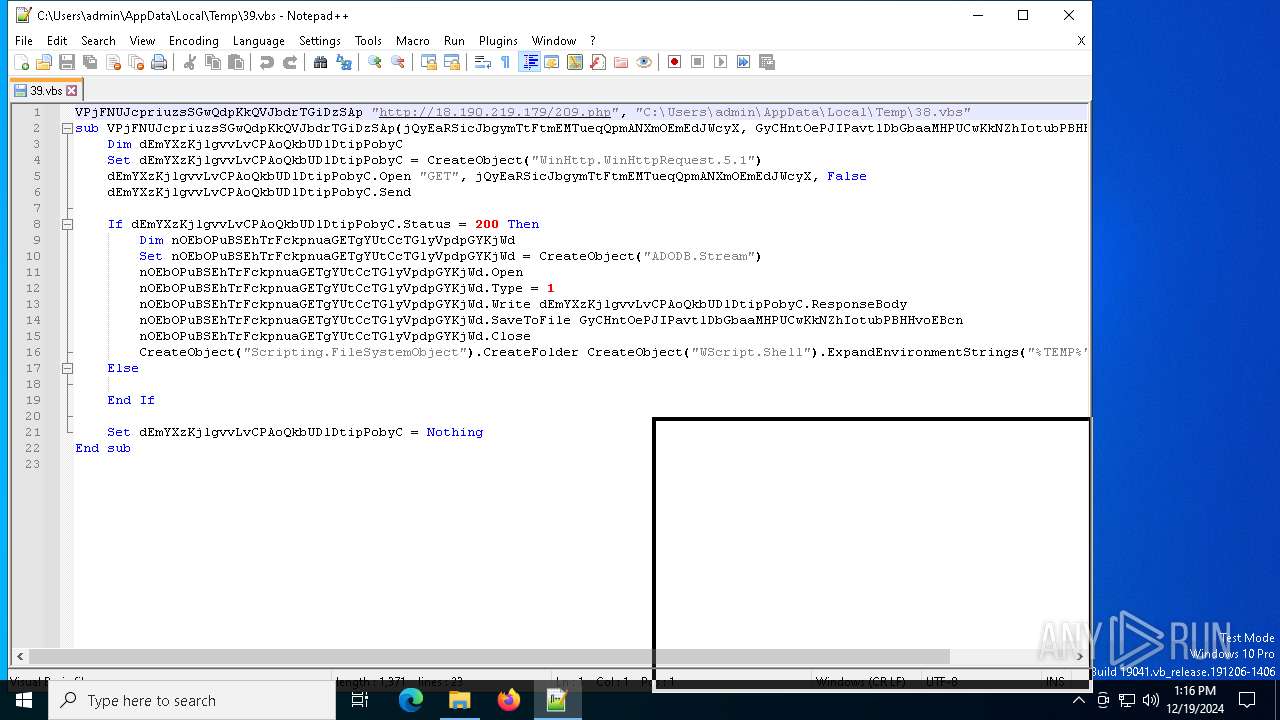1280x720 pixels.
Task: Click the http://18.190.219.179/209.php link
Action: click(494, 112)
